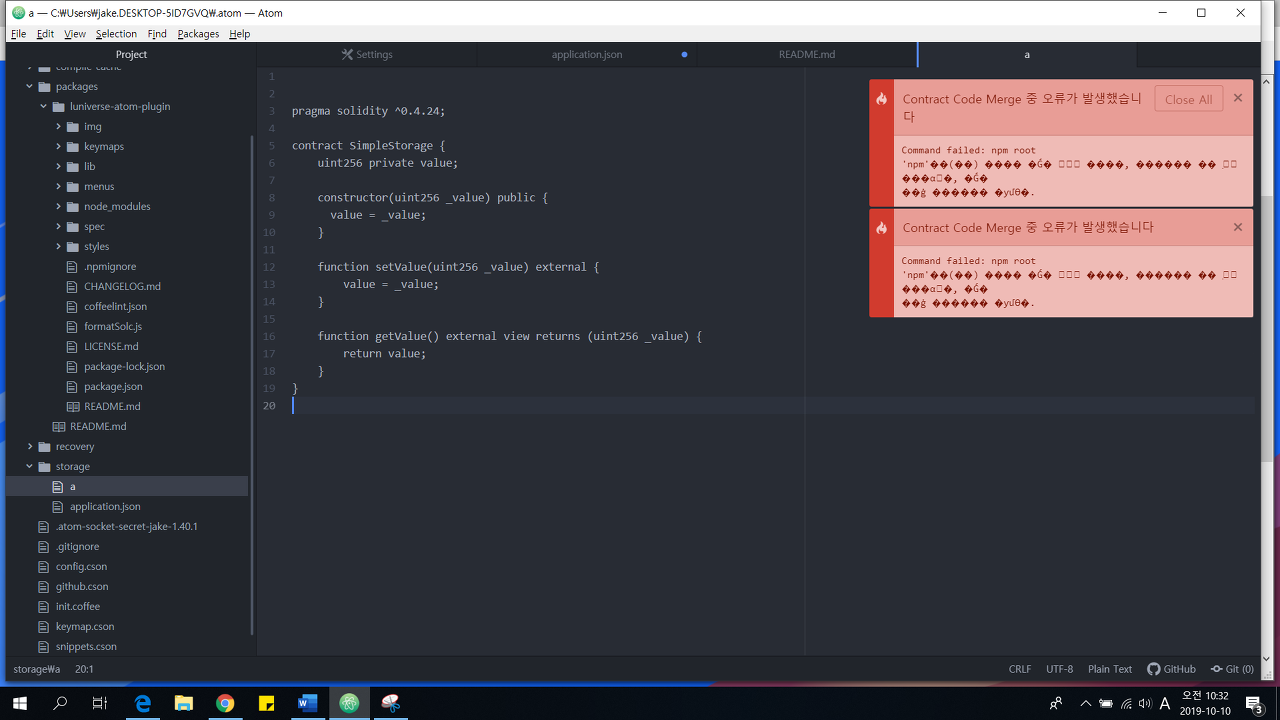Open Microsoft Edge from taskbar
The width and height of the screenshot is (1280, 720).
pyautogui.click(x=143, y=703)
